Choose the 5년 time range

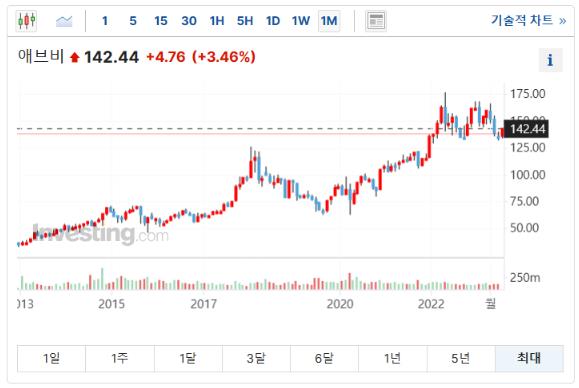[x=461, y=358]
